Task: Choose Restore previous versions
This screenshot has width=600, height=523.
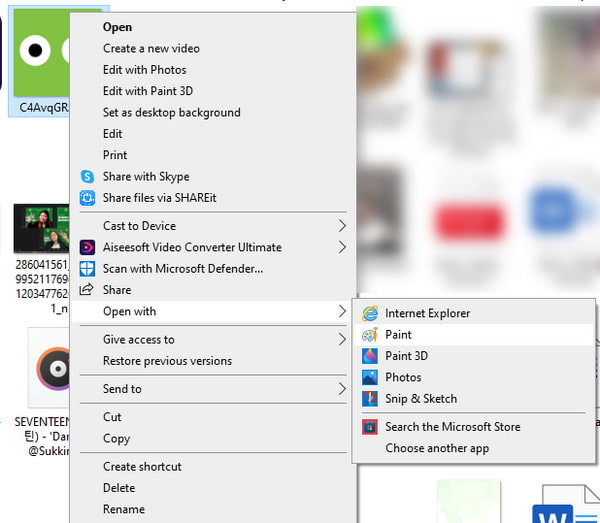Action: tap(214, 361)
